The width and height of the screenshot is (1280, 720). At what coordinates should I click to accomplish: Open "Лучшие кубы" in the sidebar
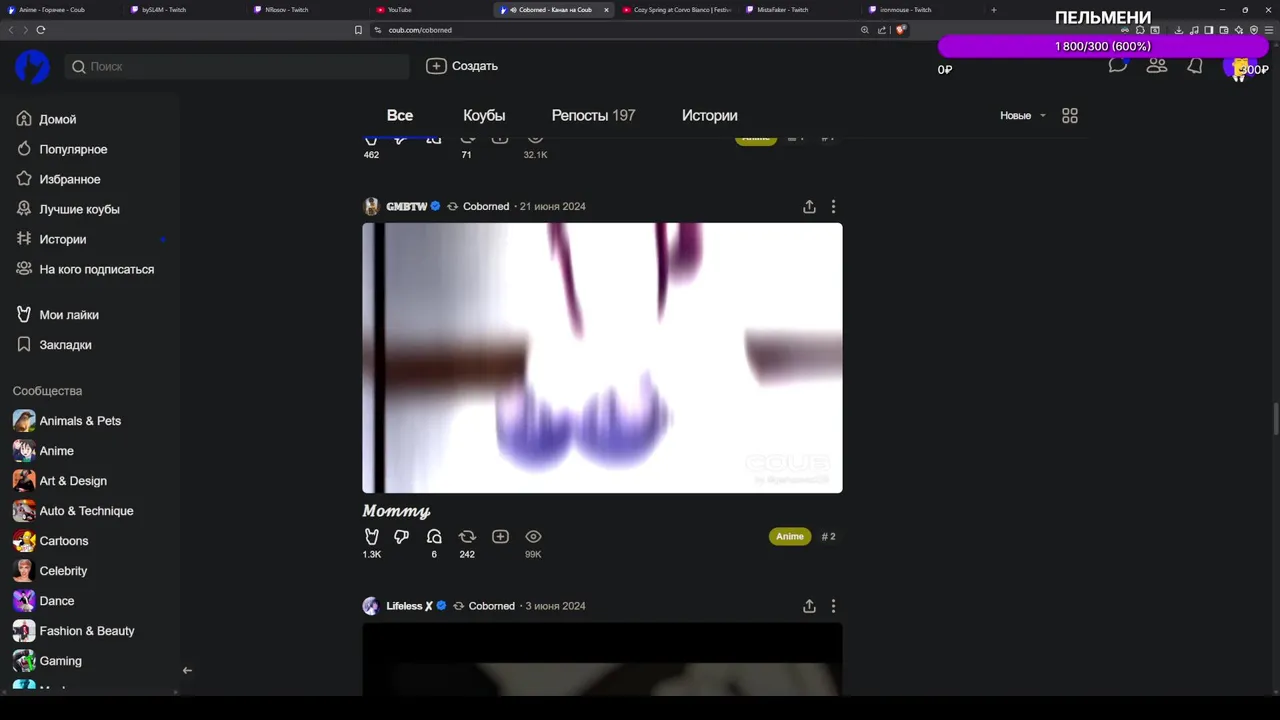(79, 209)
